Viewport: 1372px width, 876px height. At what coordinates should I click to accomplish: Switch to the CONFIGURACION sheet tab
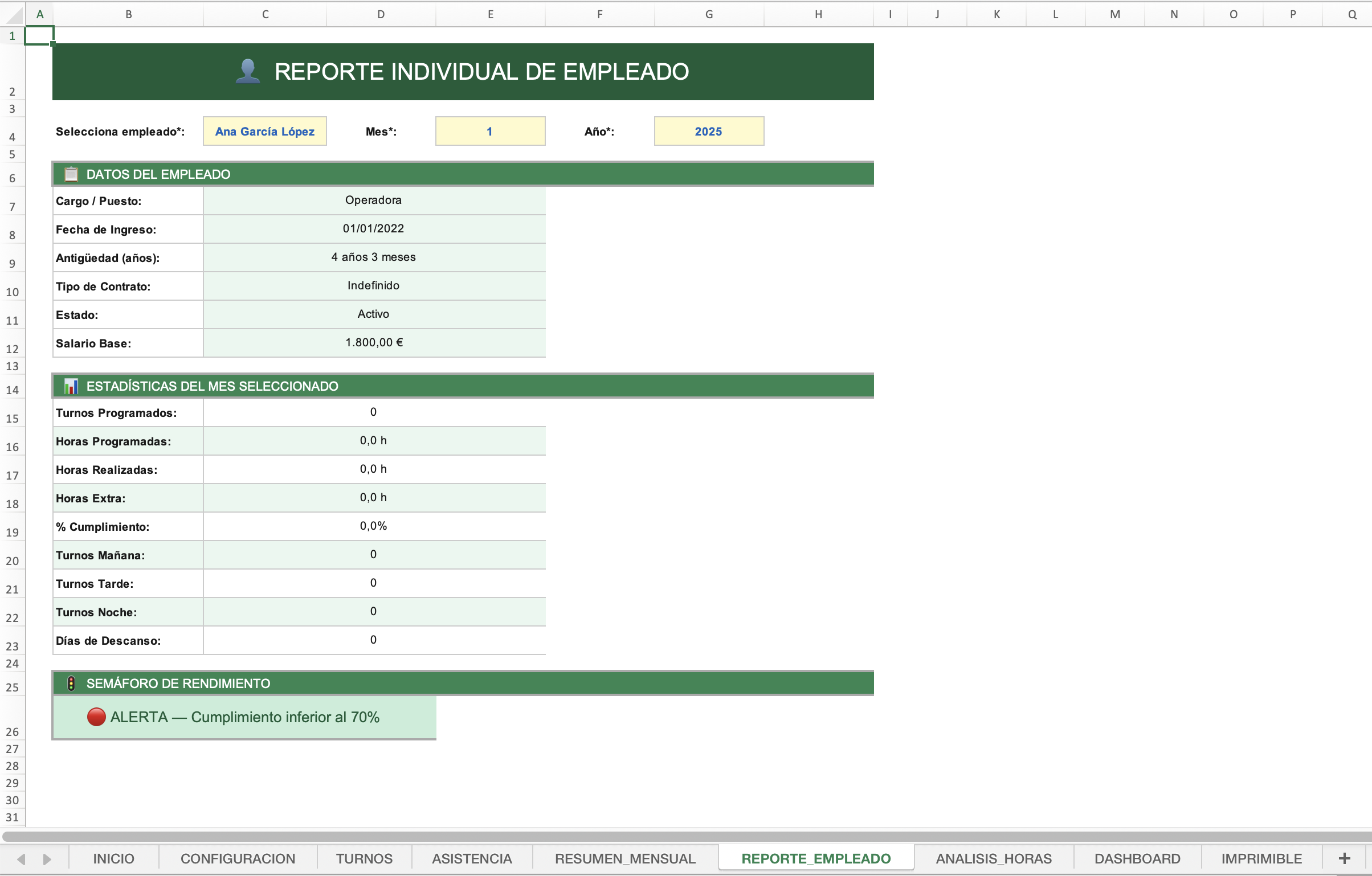[238, 858]
